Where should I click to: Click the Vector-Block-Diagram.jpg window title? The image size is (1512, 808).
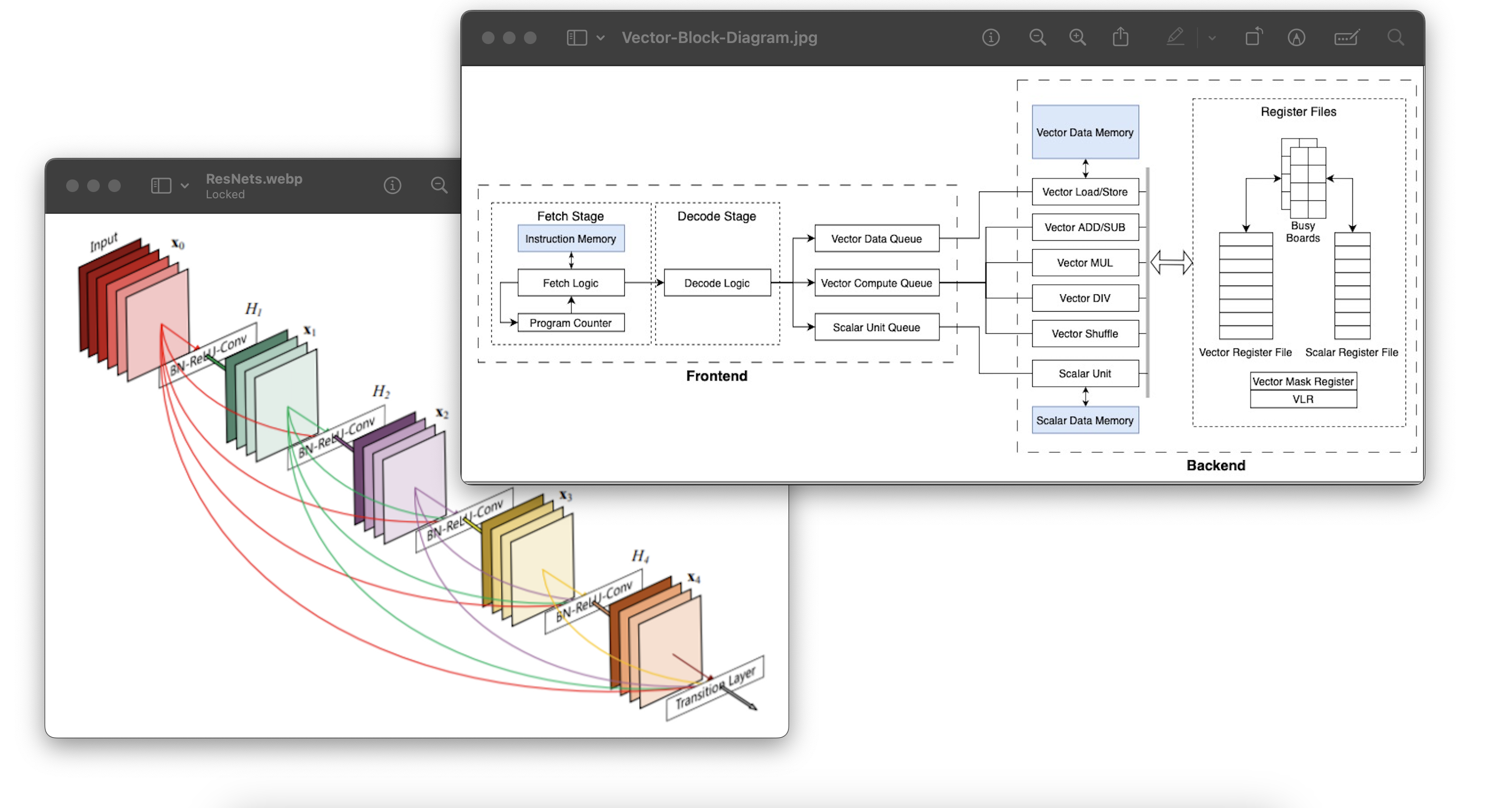click(x=719, y=38)
